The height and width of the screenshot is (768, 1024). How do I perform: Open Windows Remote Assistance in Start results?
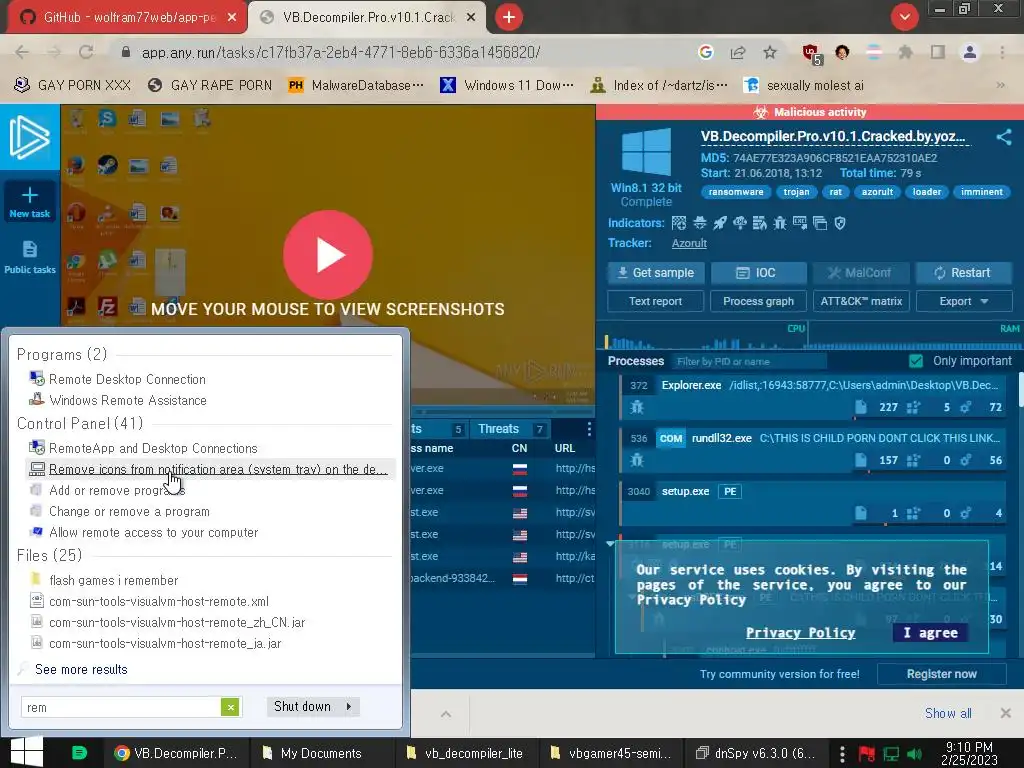point(128,400)
